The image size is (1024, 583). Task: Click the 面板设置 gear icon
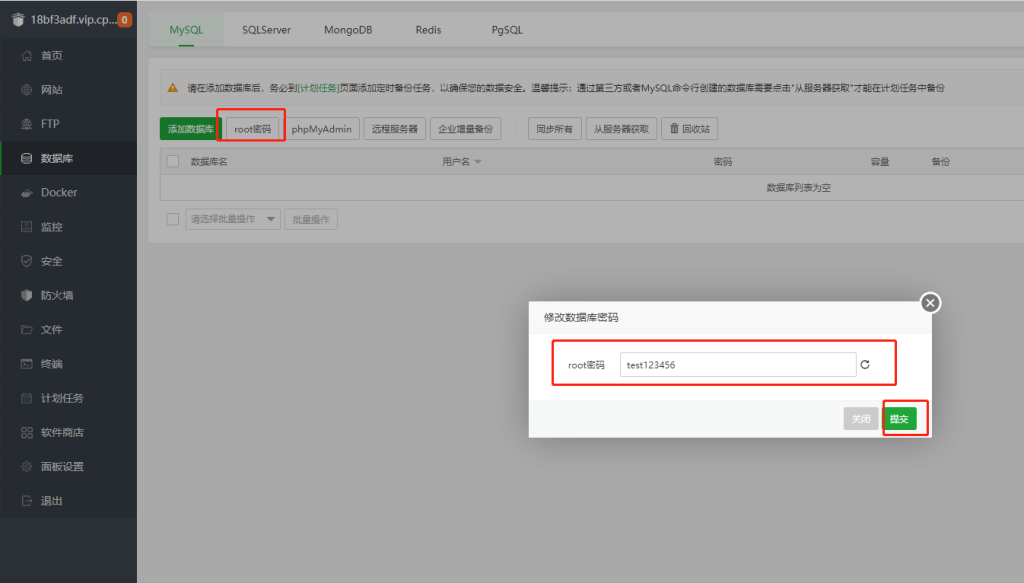[27, 467]
